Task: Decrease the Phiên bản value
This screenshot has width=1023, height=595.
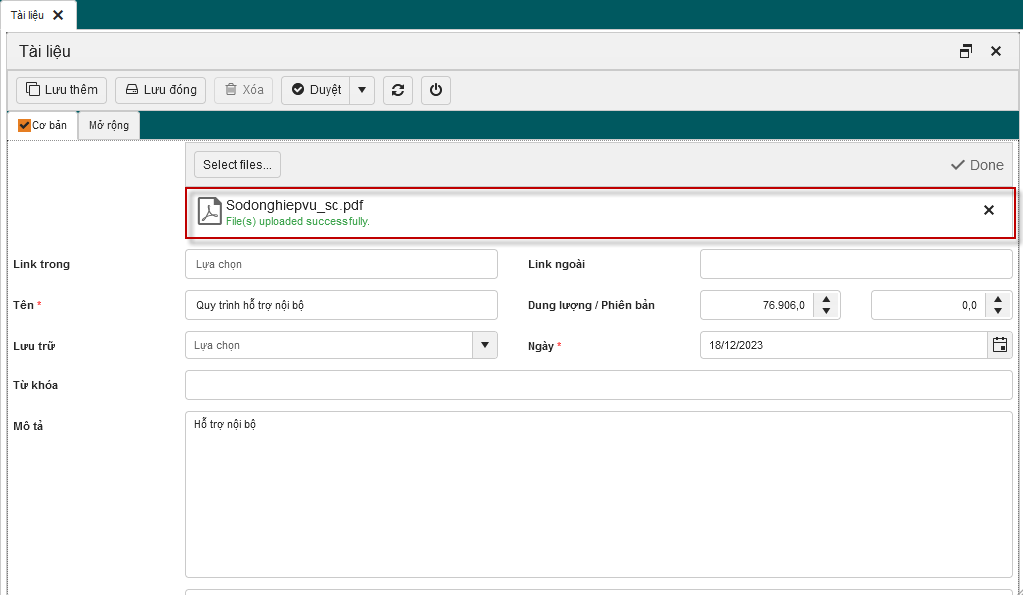Action: (998, 311)
